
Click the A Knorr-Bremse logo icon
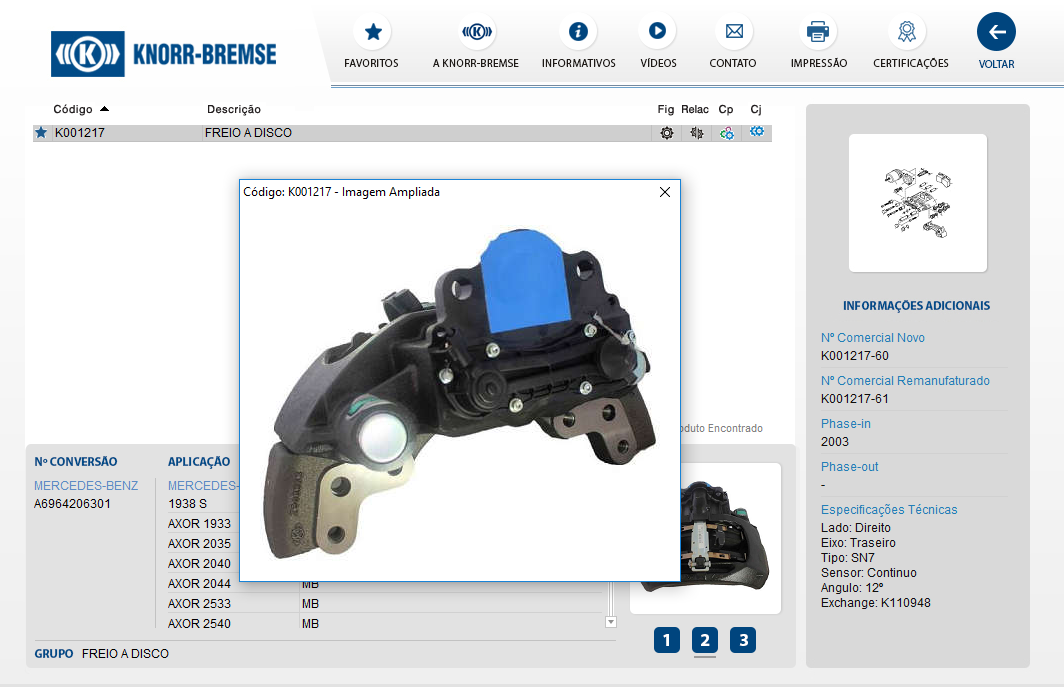coord(476,32)
